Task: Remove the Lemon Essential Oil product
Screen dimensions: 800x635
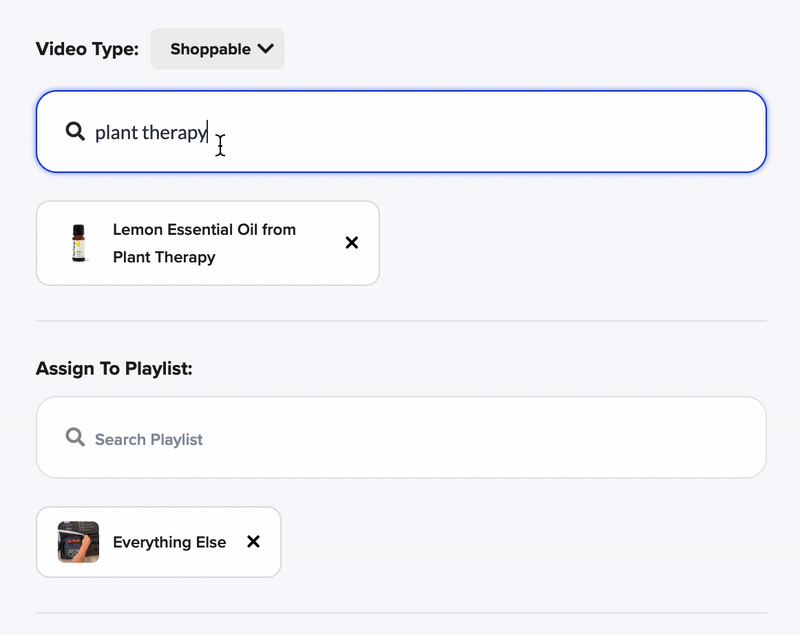Action: [x=351, y=243]
